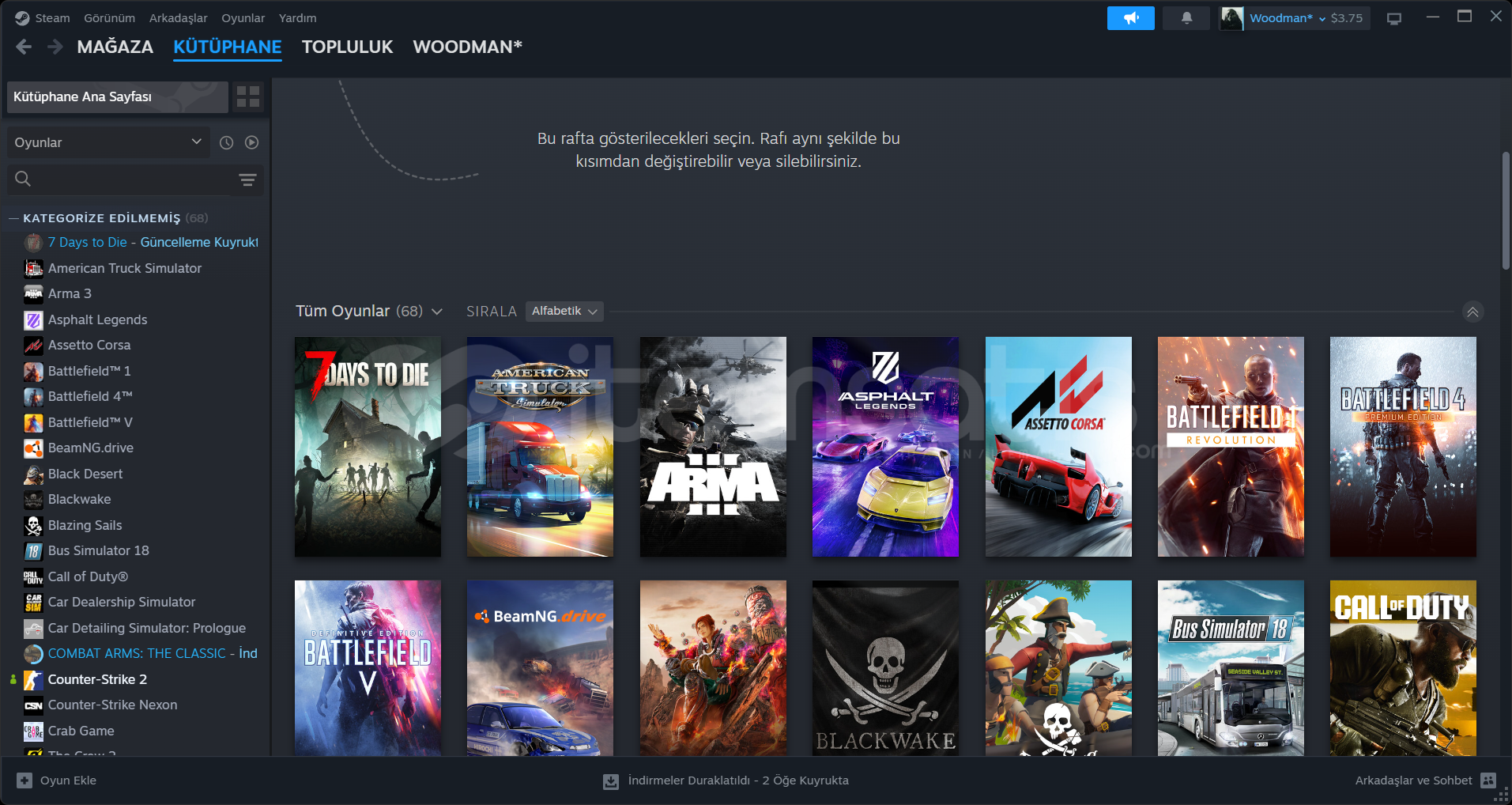
Task: Open friends and chat icon
Action: pos(1488,780)
